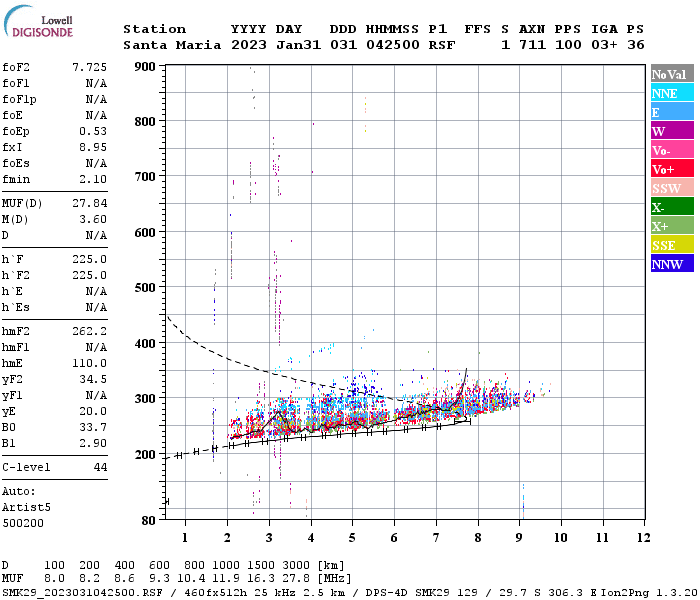This screenshot has height=600, width=700.
Task: Click the RSF program label
Action: tap(442, 45)
